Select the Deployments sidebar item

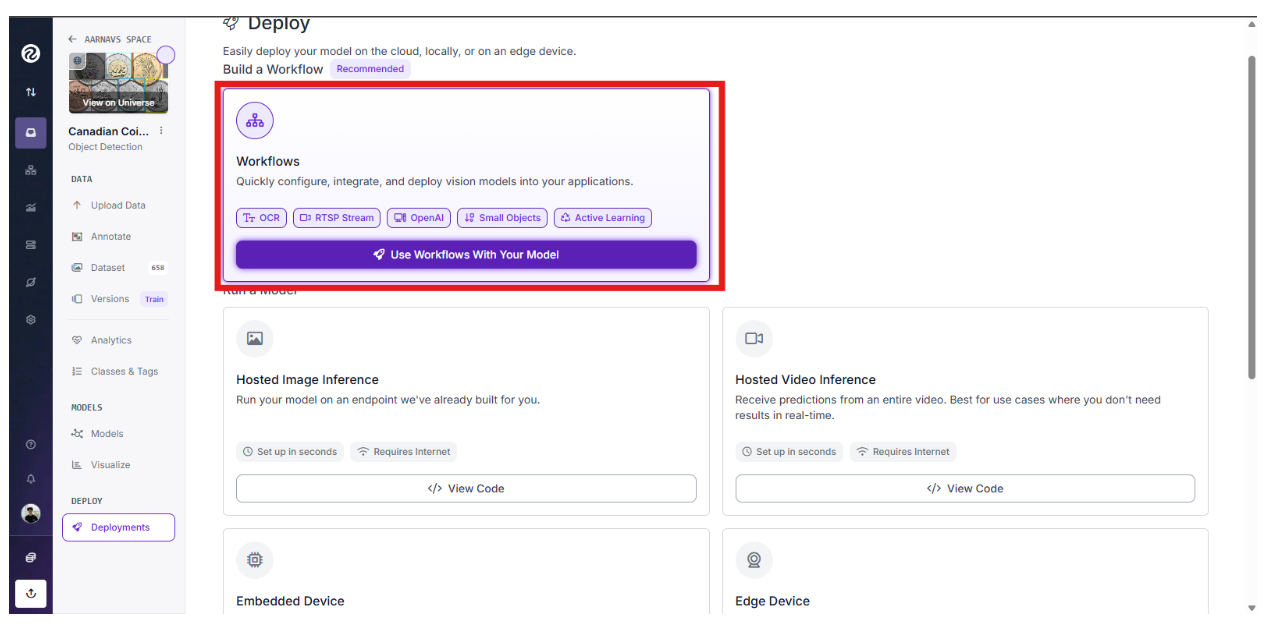click(118, 527)
